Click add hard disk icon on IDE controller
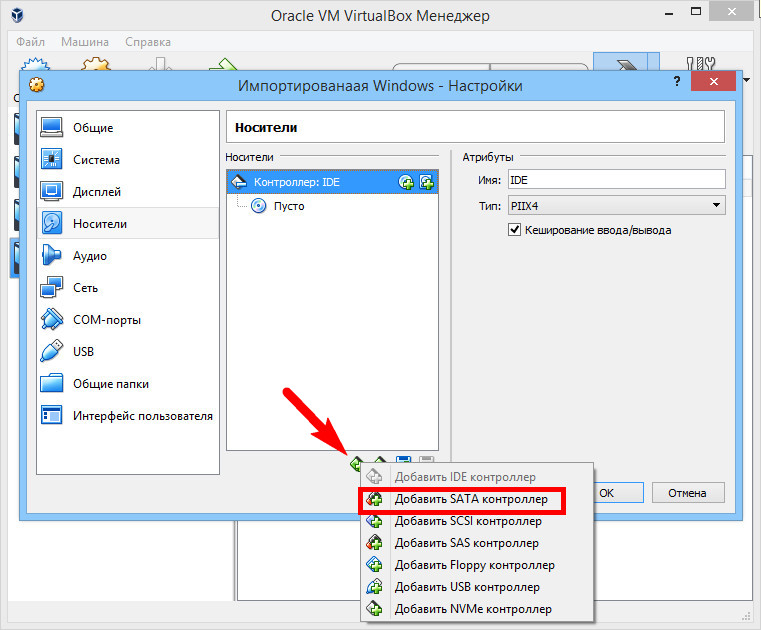 [427, 182]
